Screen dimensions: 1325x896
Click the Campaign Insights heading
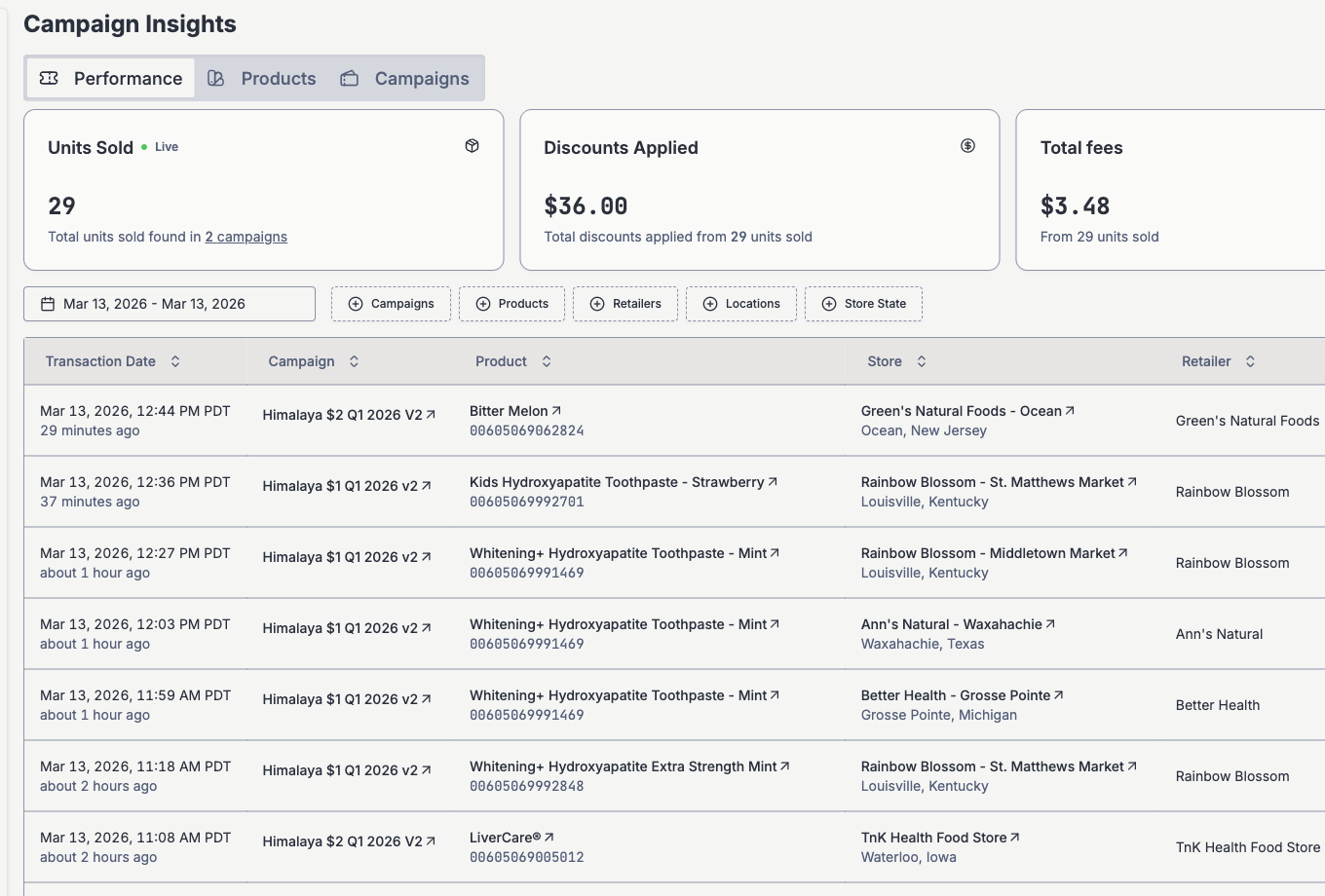click(130, 24)
